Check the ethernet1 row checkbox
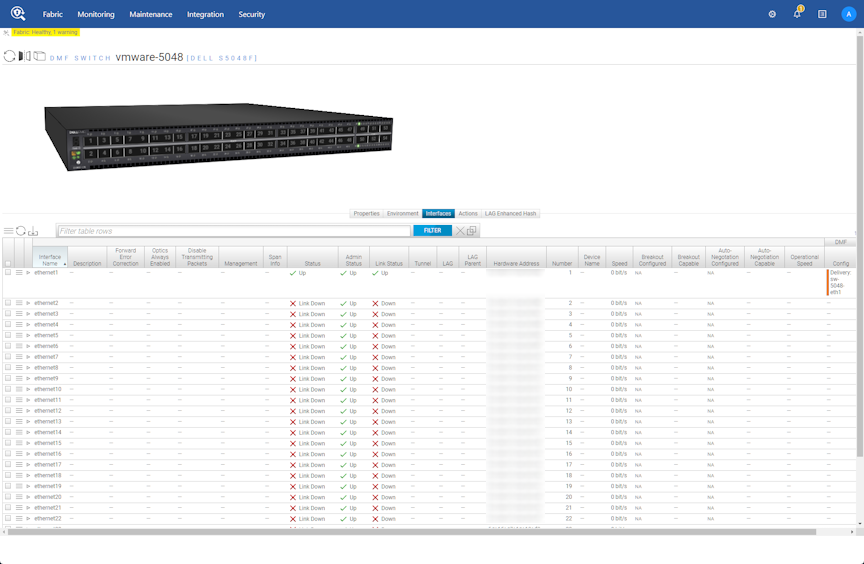 (x=8, y=273)
